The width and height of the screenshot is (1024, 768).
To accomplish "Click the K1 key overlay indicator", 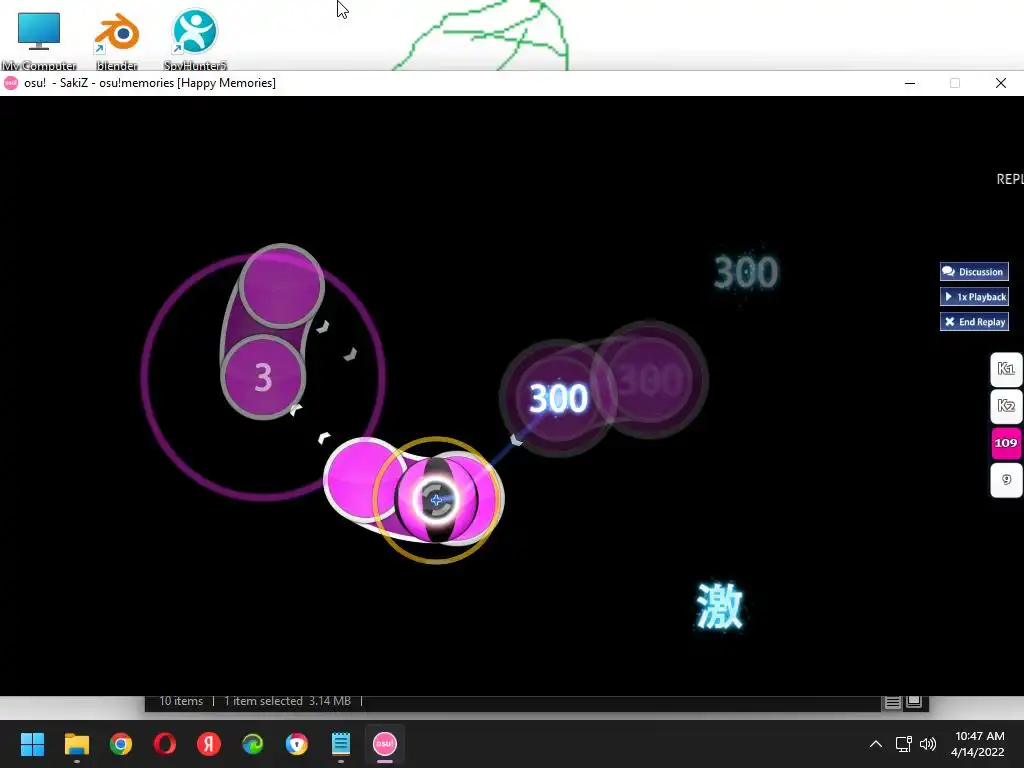I will coord(1006,369).
